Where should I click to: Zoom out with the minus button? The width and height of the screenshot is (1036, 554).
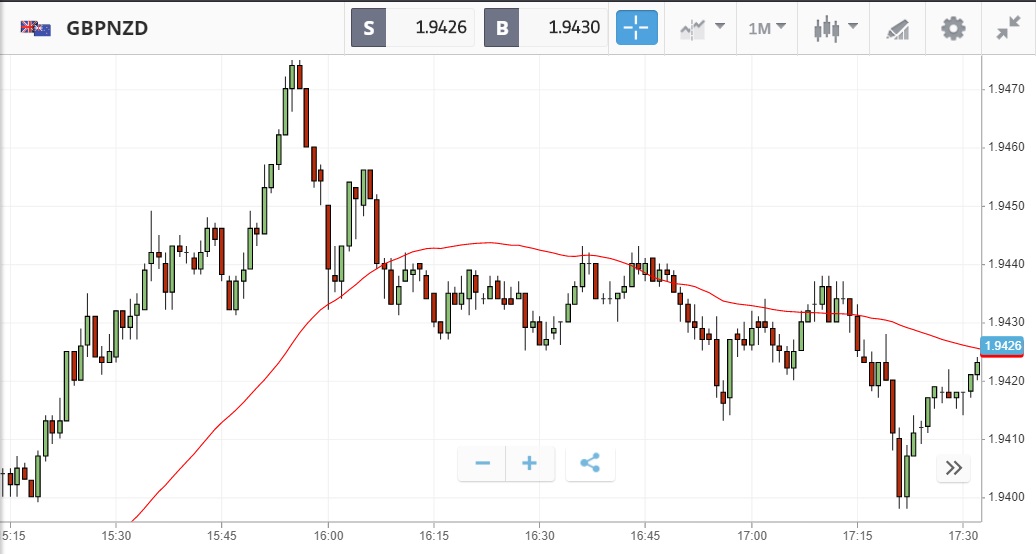(x=483, y=463)
